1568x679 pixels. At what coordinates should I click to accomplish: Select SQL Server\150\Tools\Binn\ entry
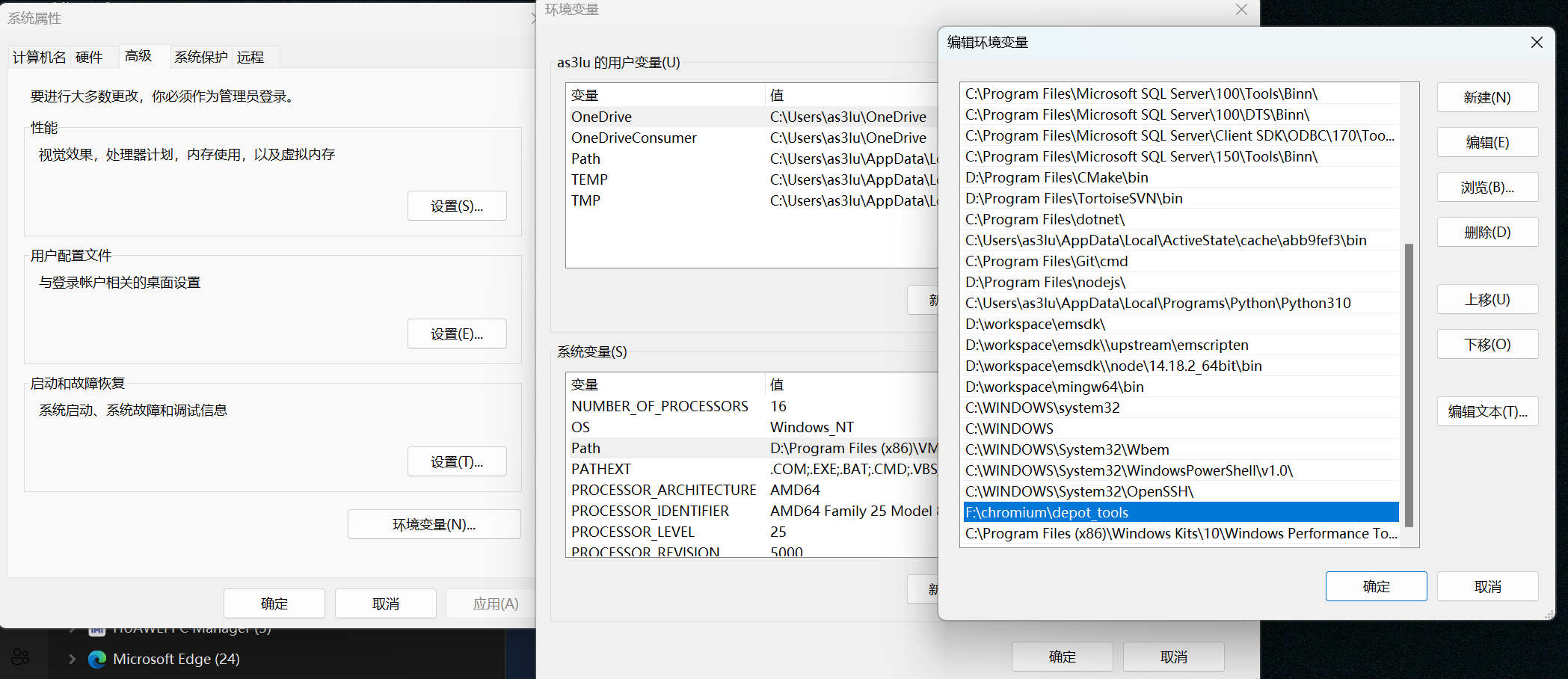tap(1181, 156)
